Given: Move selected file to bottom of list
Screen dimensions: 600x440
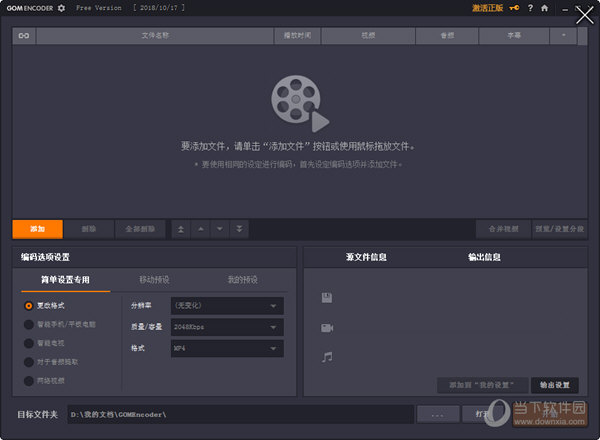Looking at the screenshot, I should pyautogui.click(x=239, y=229).
